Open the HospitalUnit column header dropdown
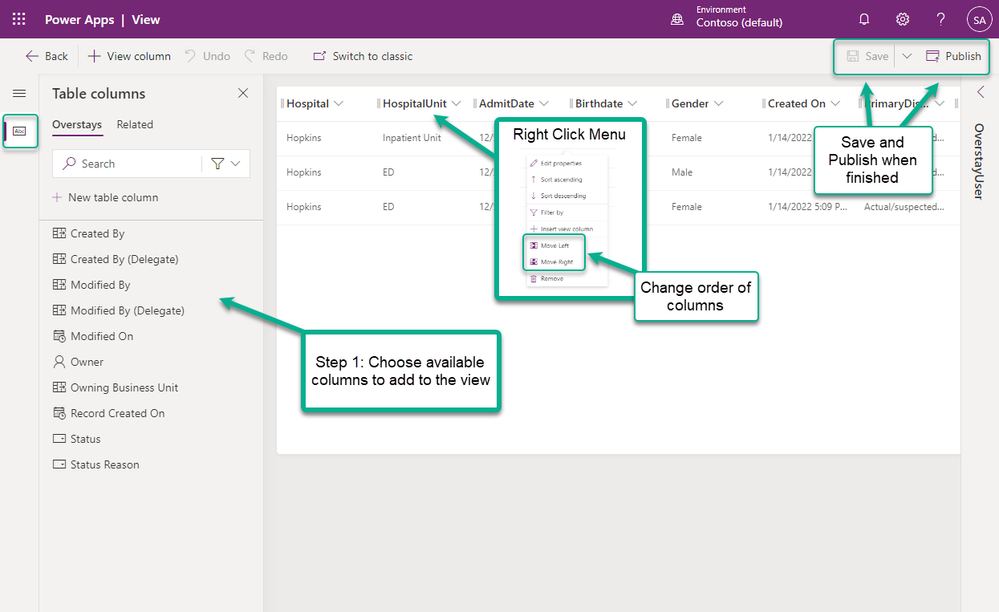The image size is (999, 612). pyautogui.click(x=456, y=104)
